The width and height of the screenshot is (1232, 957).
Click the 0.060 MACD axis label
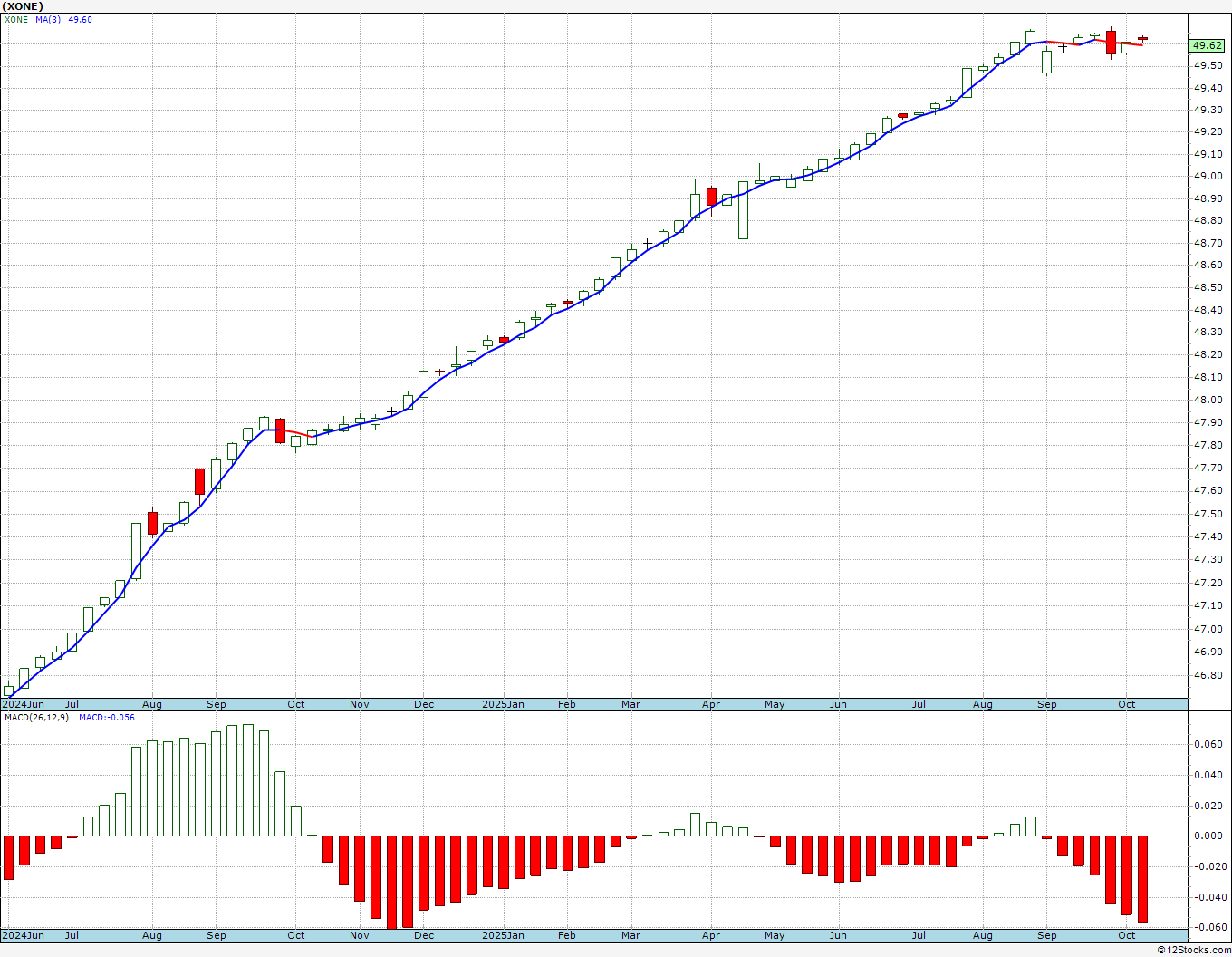pyautogui.click(x=1208, y=745)
